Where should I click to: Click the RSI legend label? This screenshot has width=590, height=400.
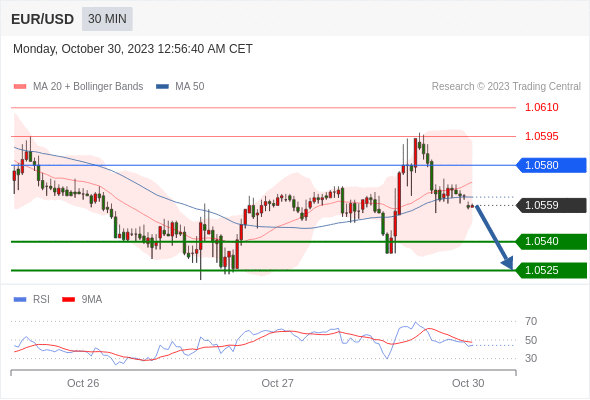[41, 300]
